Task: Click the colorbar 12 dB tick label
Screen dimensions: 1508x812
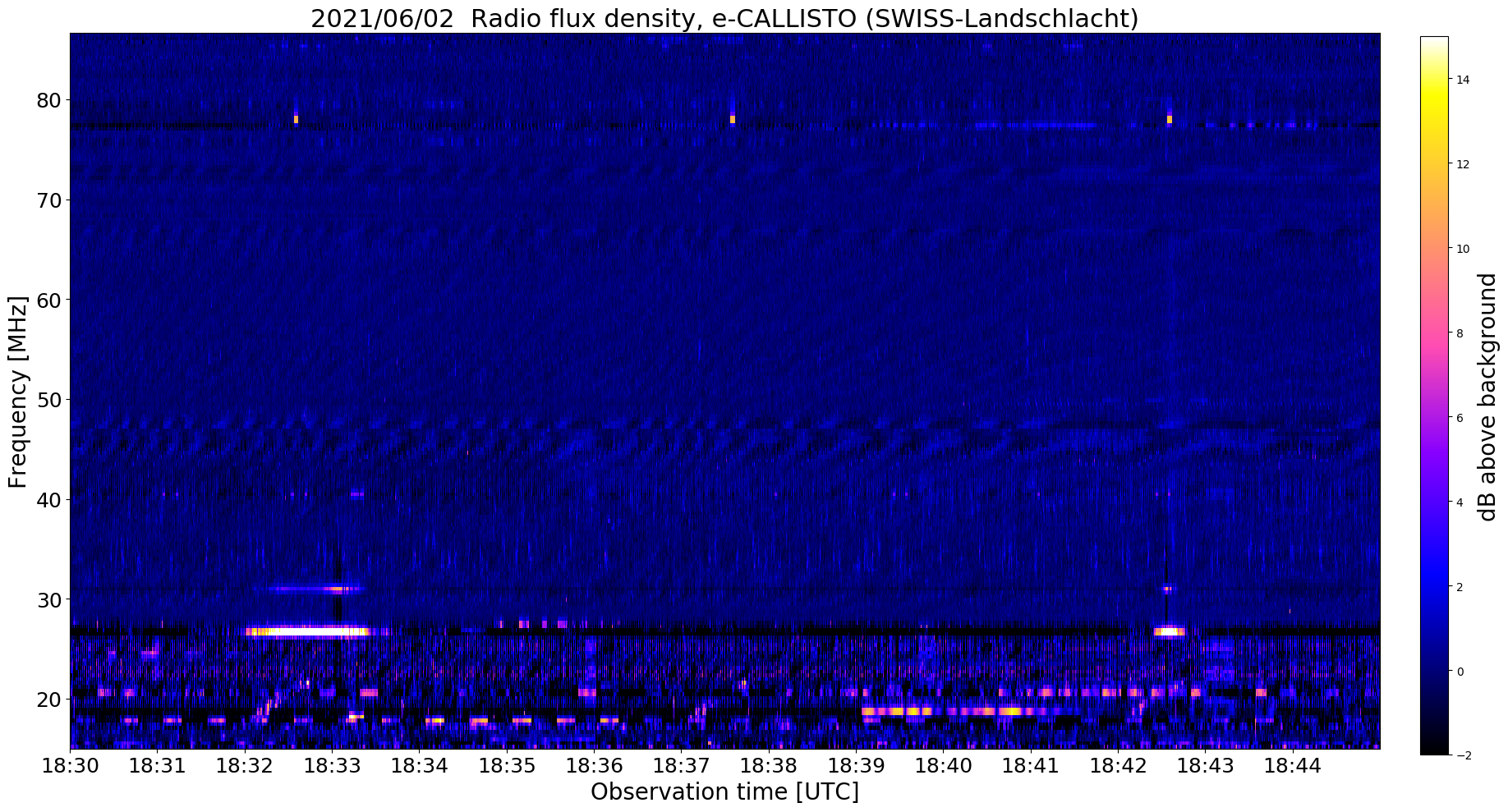Action: pyautogui.click(x=1462, y=164)
